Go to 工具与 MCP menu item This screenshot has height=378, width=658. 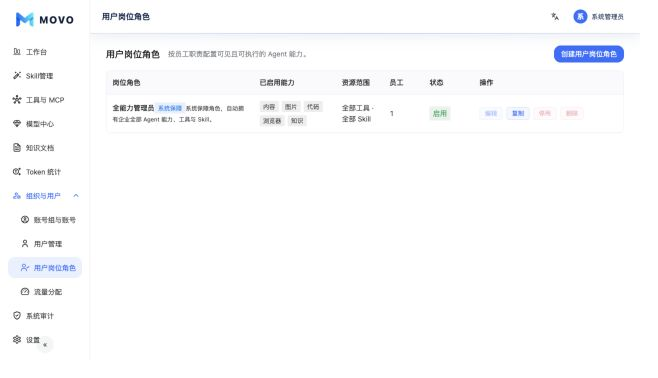tap(45, 100)
